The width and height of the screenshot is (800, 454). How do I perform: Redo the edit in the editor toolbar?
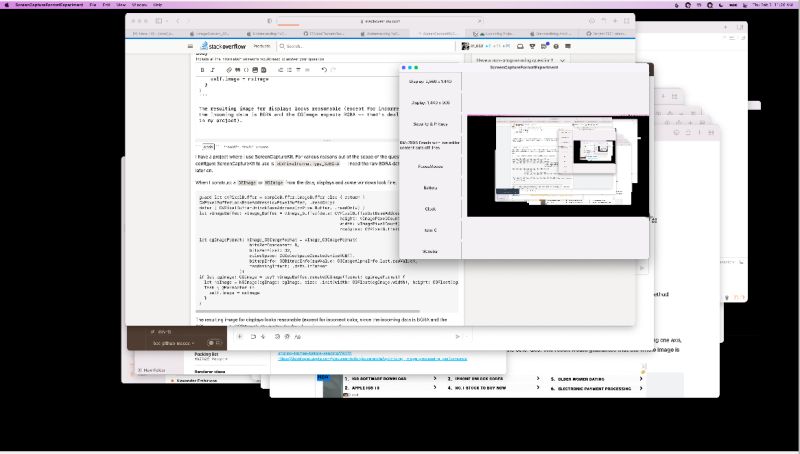333,70
